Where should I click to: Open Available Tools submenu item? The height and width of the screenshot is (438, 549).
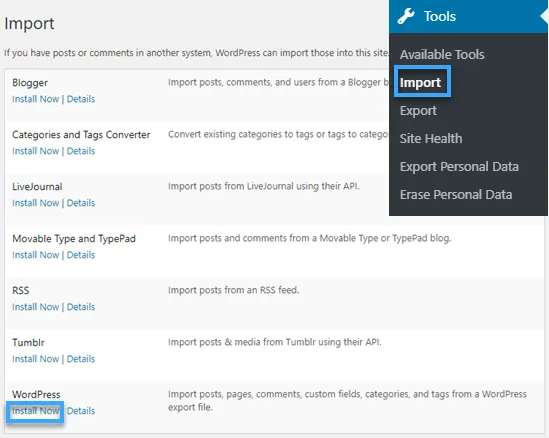[442, 55]
